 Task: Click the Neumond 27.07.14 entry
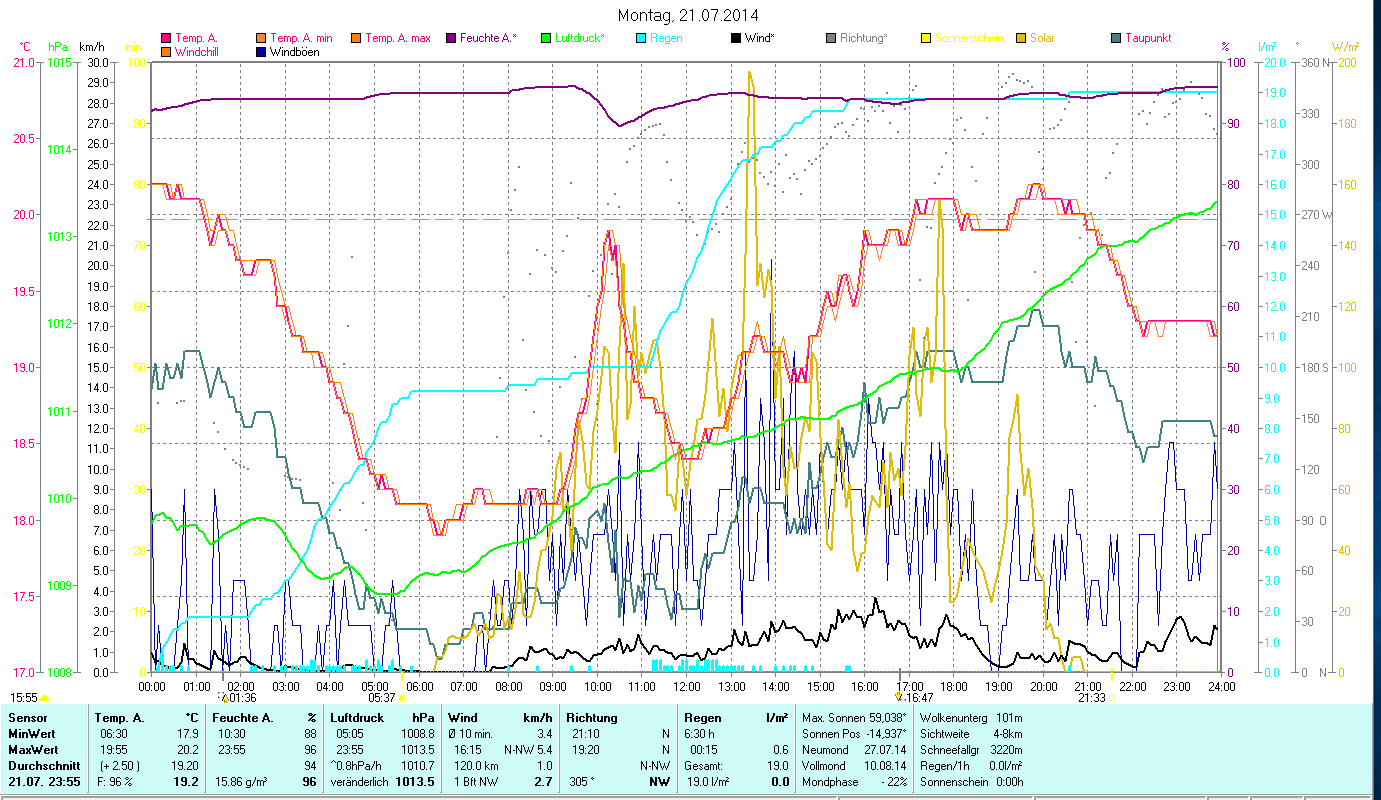(x=855, y=750)
